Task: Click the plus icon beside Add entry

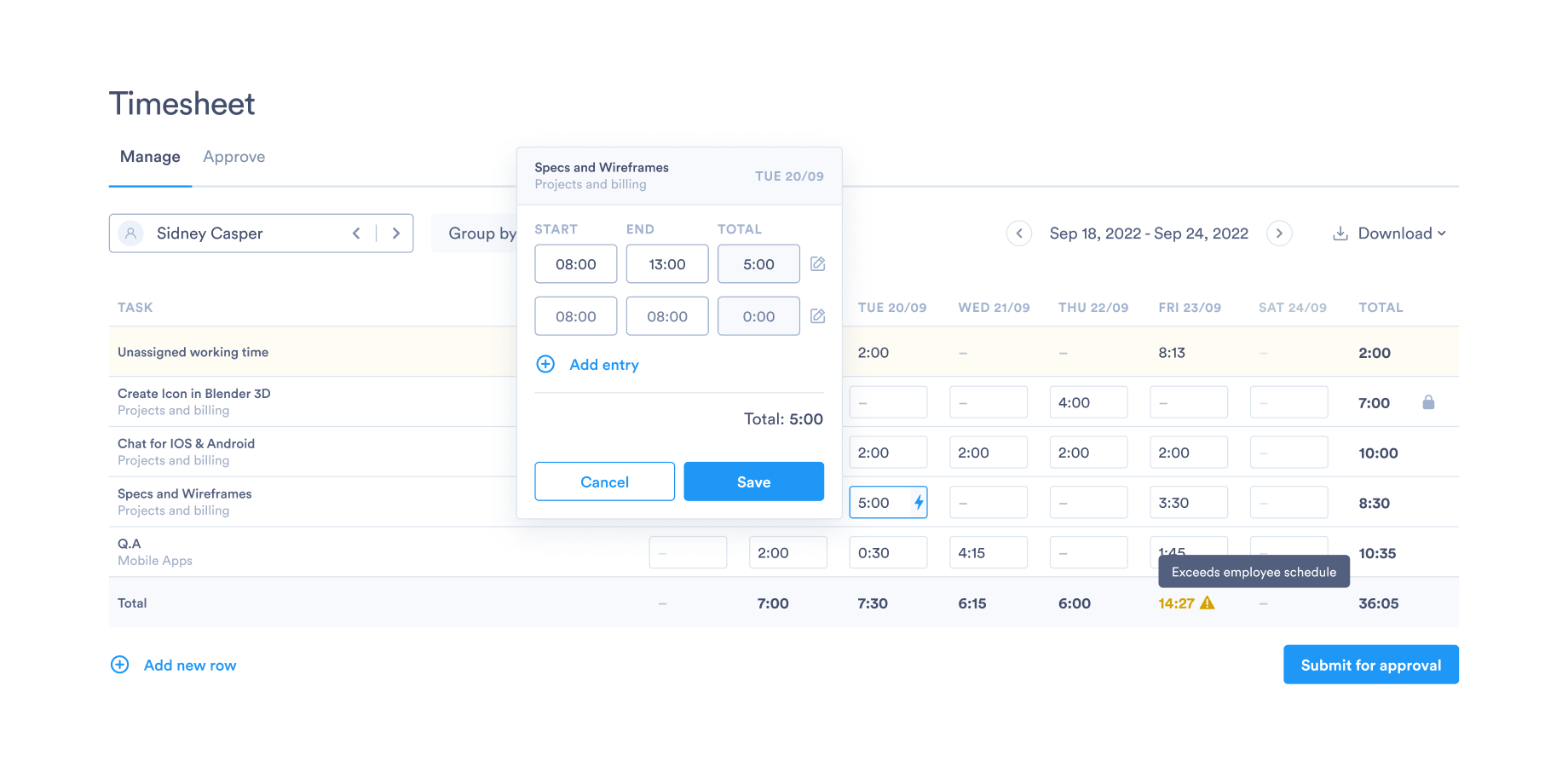Action: (x=545, y=364)
